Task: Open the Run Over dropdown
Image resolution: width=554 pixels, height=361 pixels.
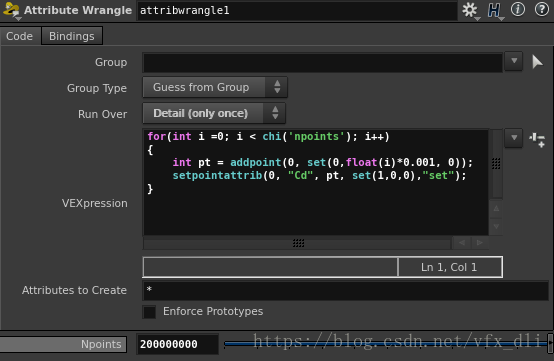Action: (214, 113)
